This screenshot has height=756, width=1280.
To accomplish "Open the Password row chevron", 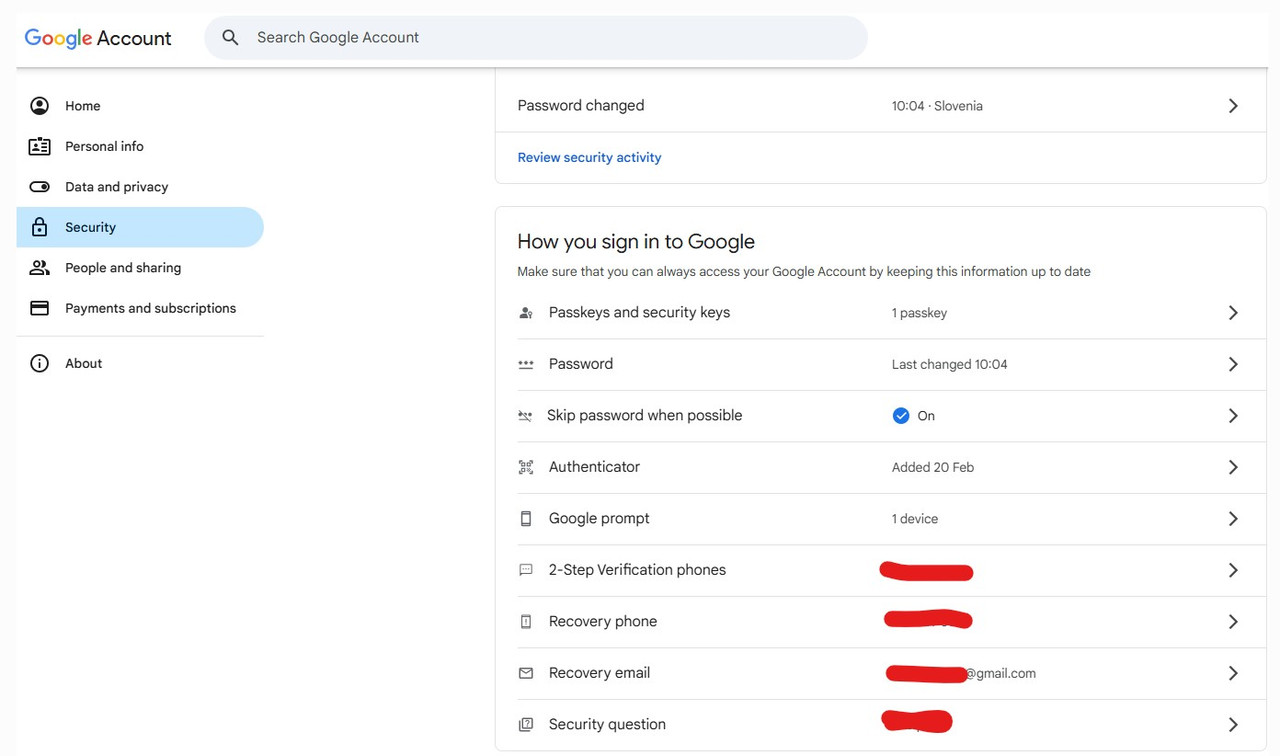I will 1233,364.
